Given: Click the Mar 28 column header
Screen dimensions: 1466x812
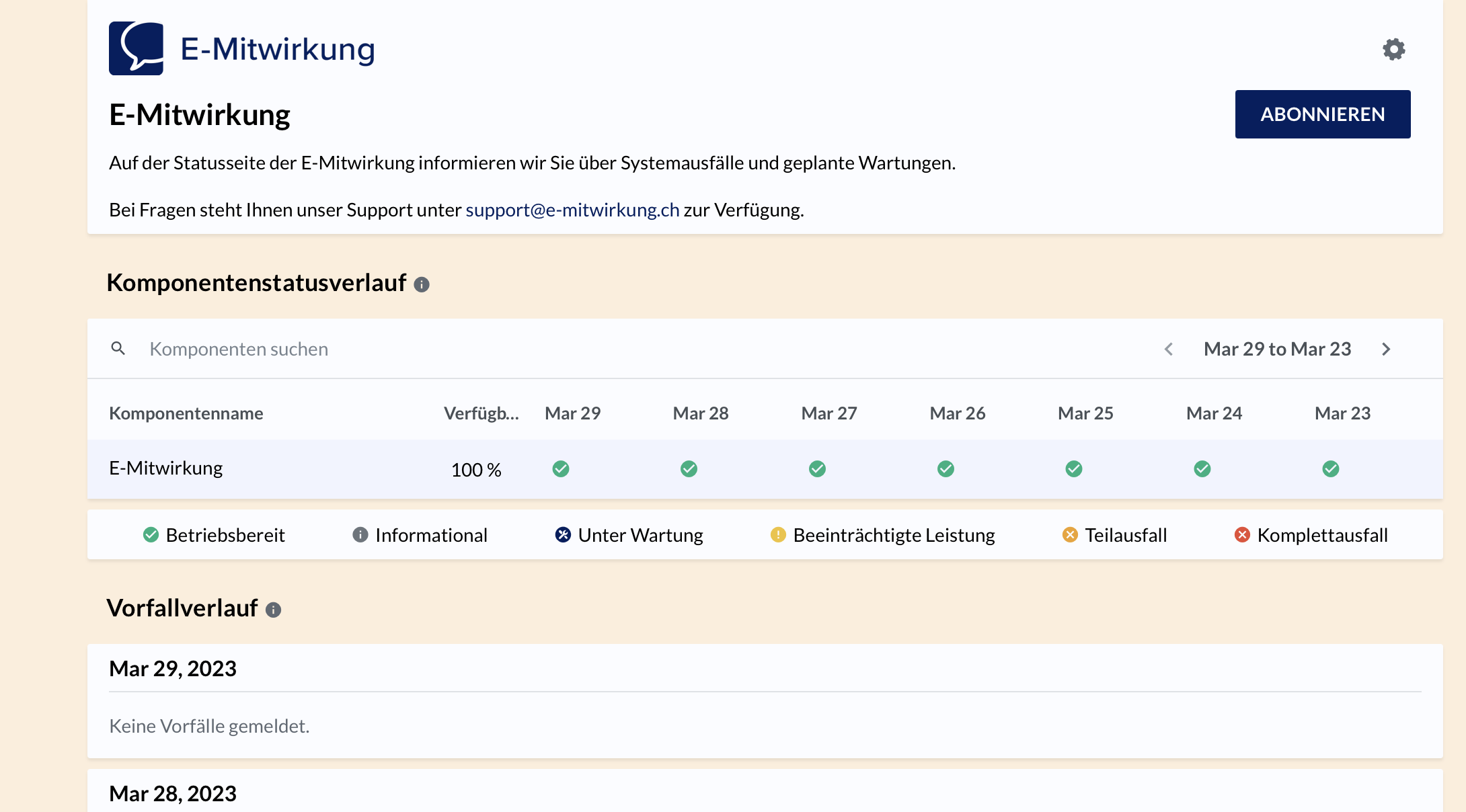Looking at the screenshot, I should click(x=701, y=413).
